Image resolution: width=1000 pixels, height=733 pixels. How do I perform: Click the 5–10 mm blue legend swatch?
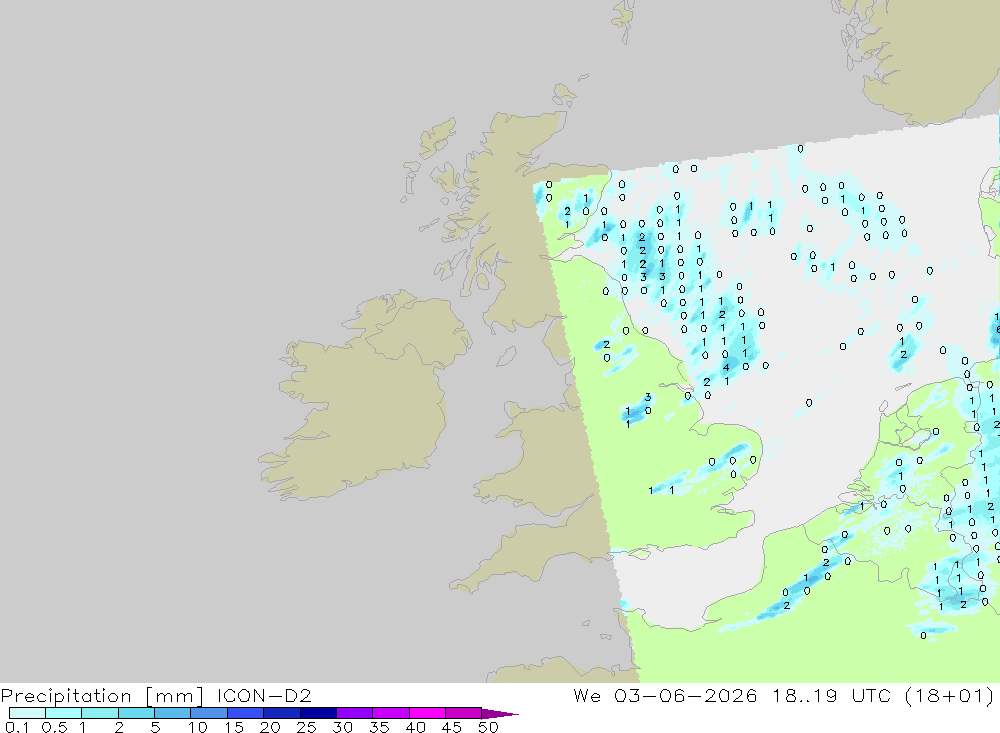click(x=172, y=713)
